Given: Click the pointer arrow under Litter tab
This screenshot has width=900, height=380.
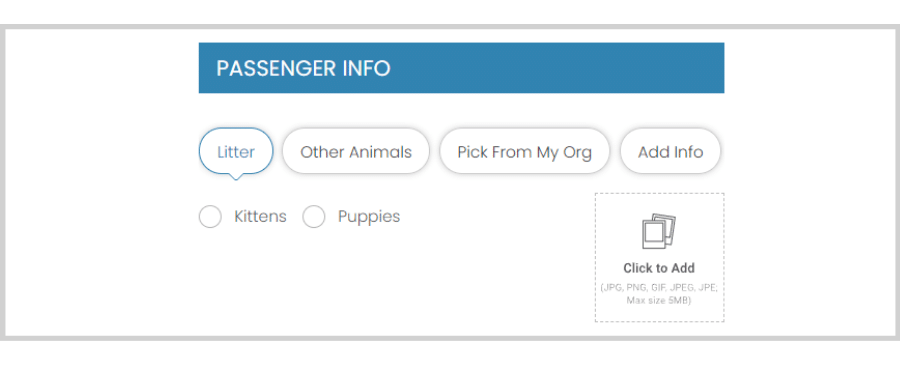Looking at the screenshot, I should (x=236, y=176).
